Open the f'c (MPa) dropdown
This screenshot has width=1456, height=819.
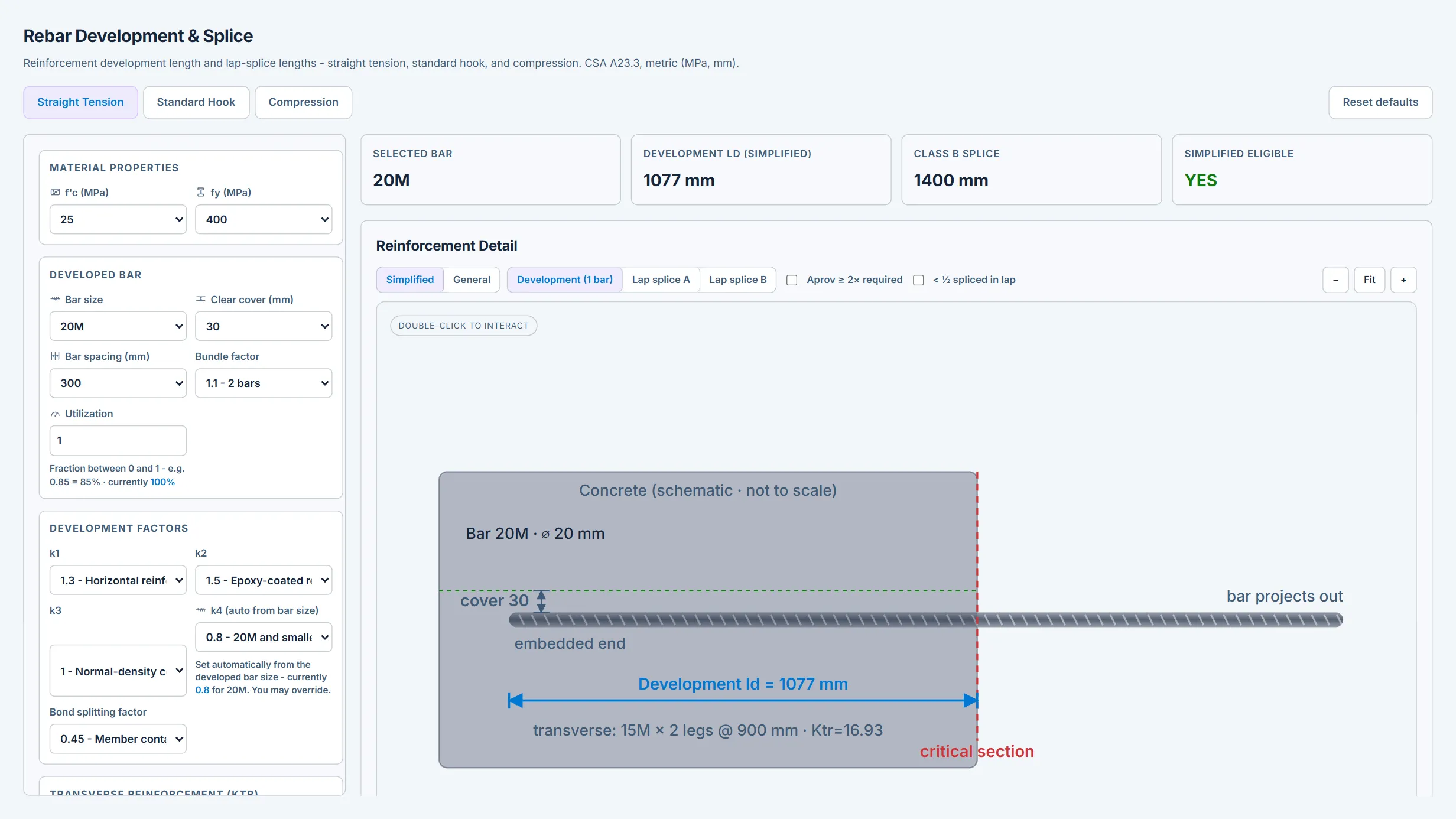point(118,219)
